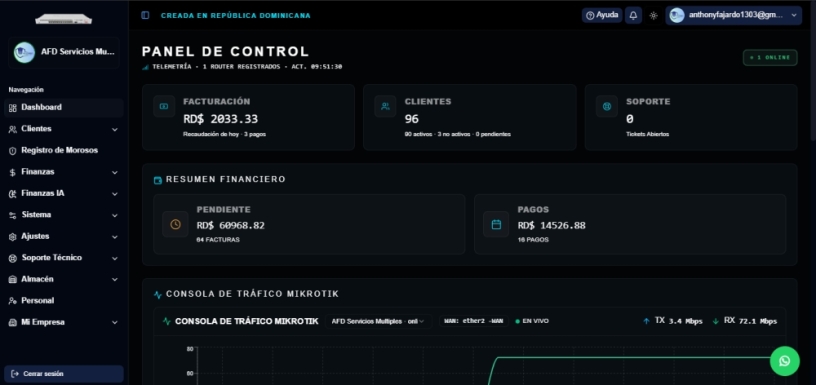Click the Cerrar sesión button
The height and width of the screenshot is (385, 816).
tap(63, 374)
